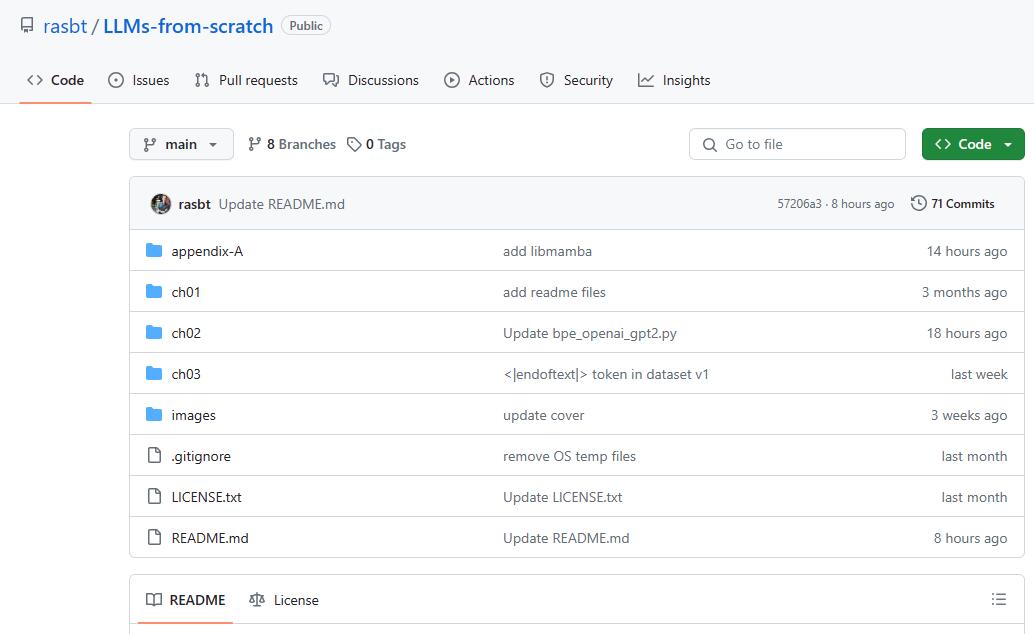This screenshot has width=1034, height=634.
Task: View the Insights tab
Action: (674, 80)
